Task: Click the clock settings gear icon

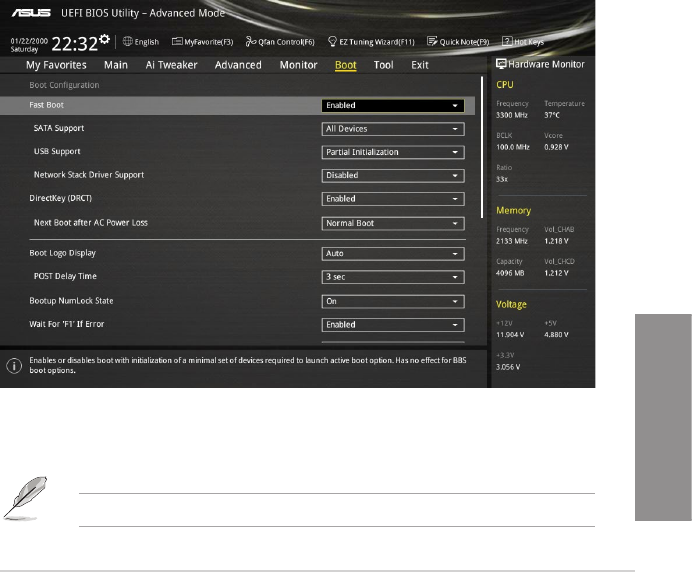Action: pyautogui.click(x=104, y=39)
